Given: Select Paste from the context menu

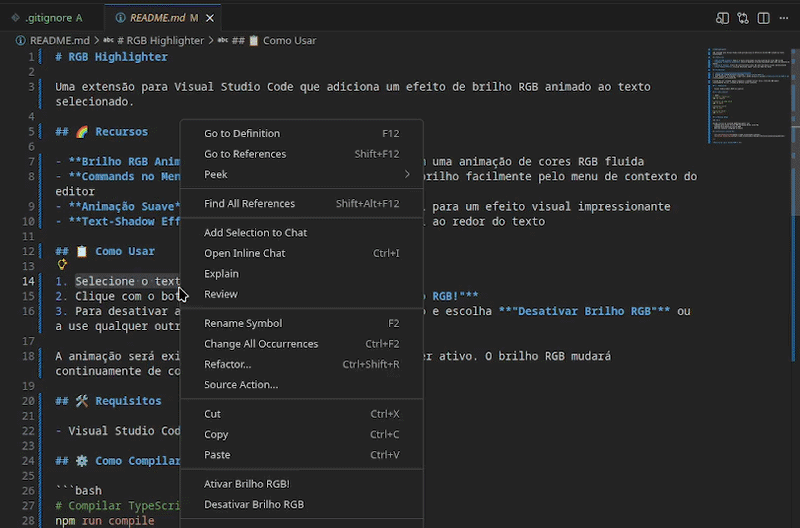Looking at the screenshot, I should 302,455.
